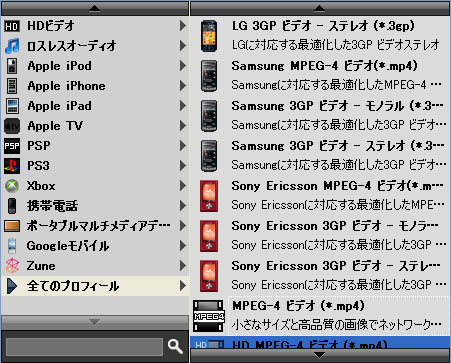Click the Apple TV icon
The width and height of the screenshot is (451, 363).
tap(12, 126)
